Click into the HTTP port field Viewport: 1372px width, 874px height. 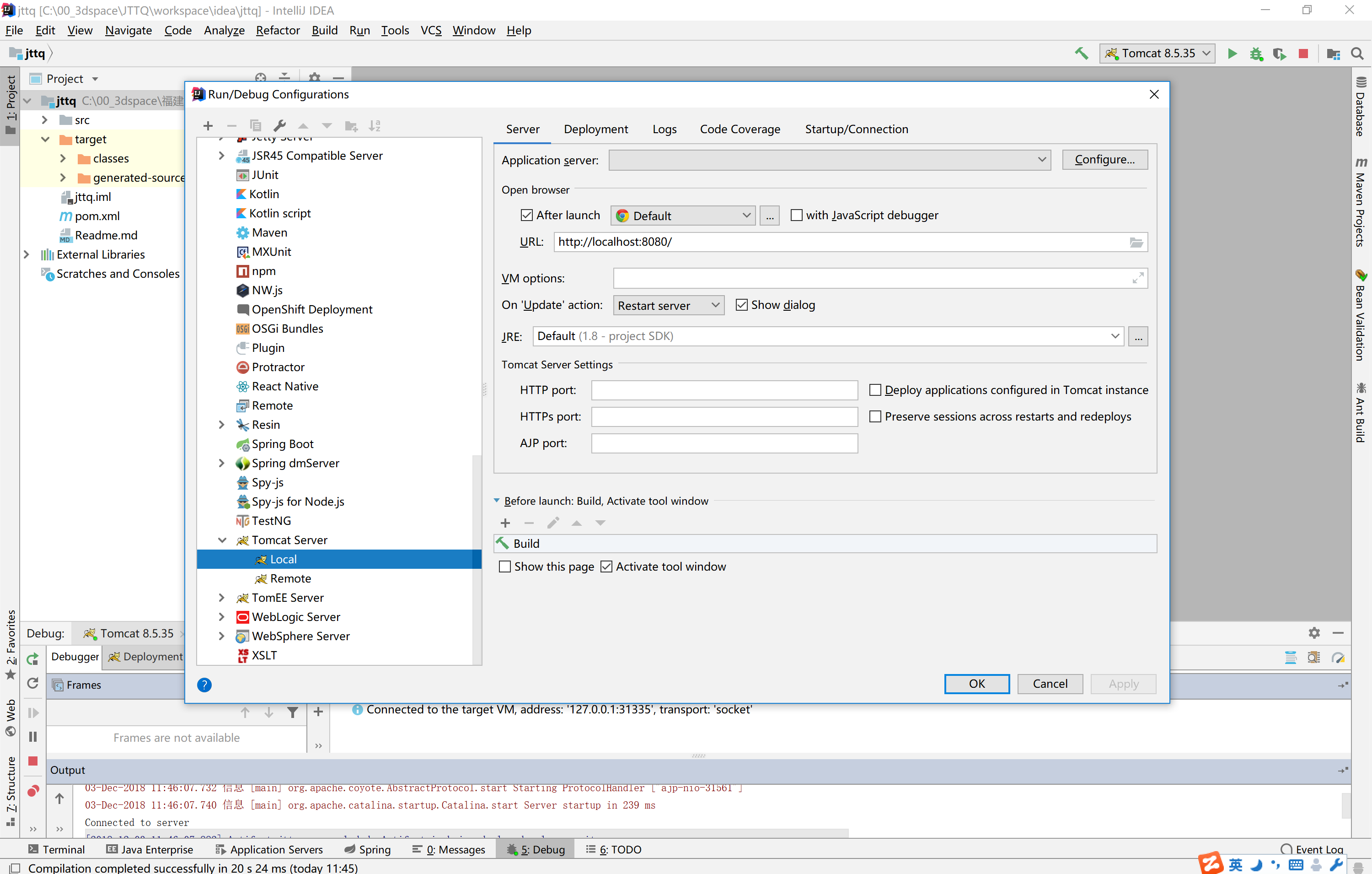coord(724,390)
